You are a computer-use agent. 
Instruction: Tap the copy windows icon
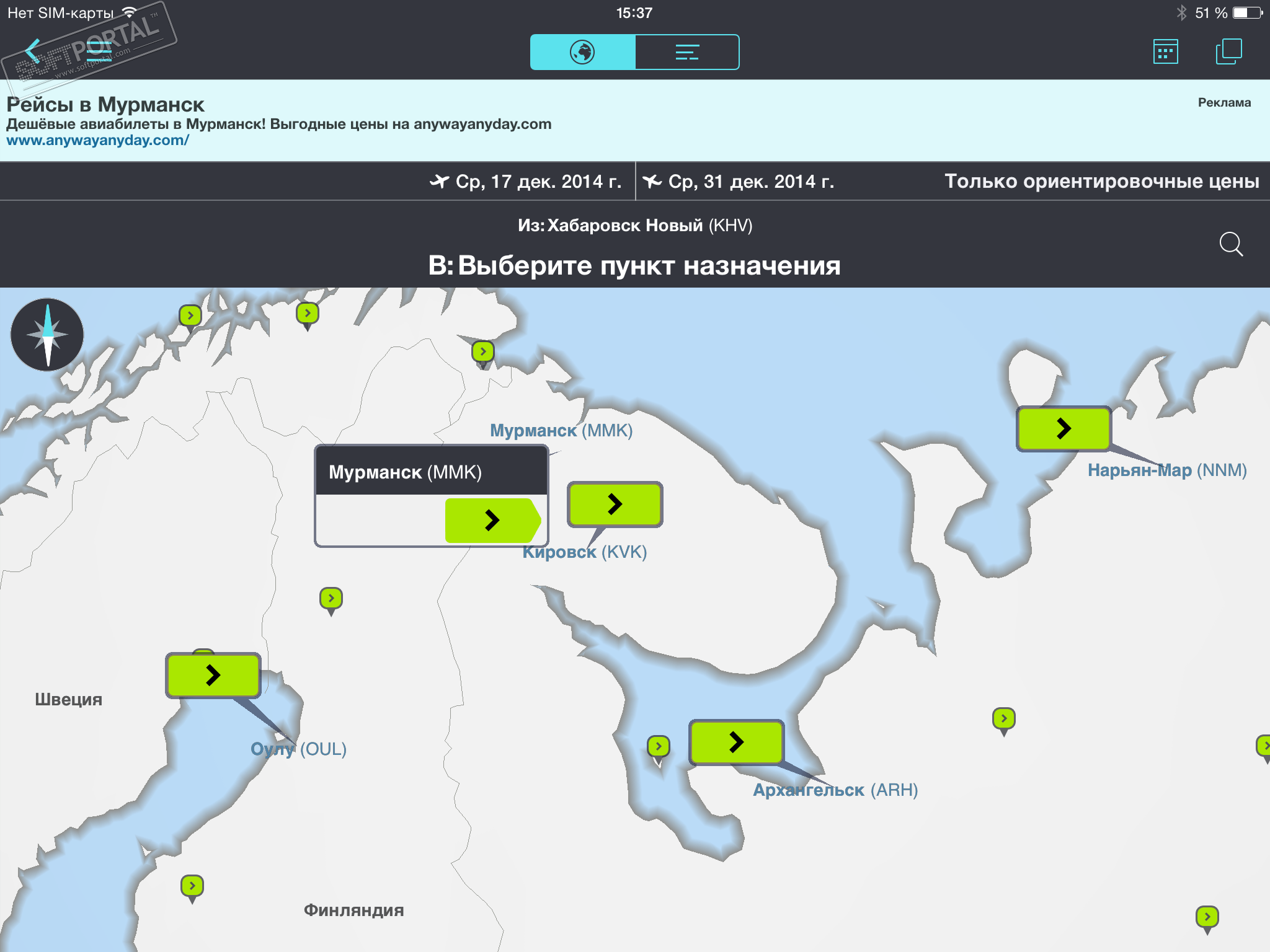coord(1228,52)
